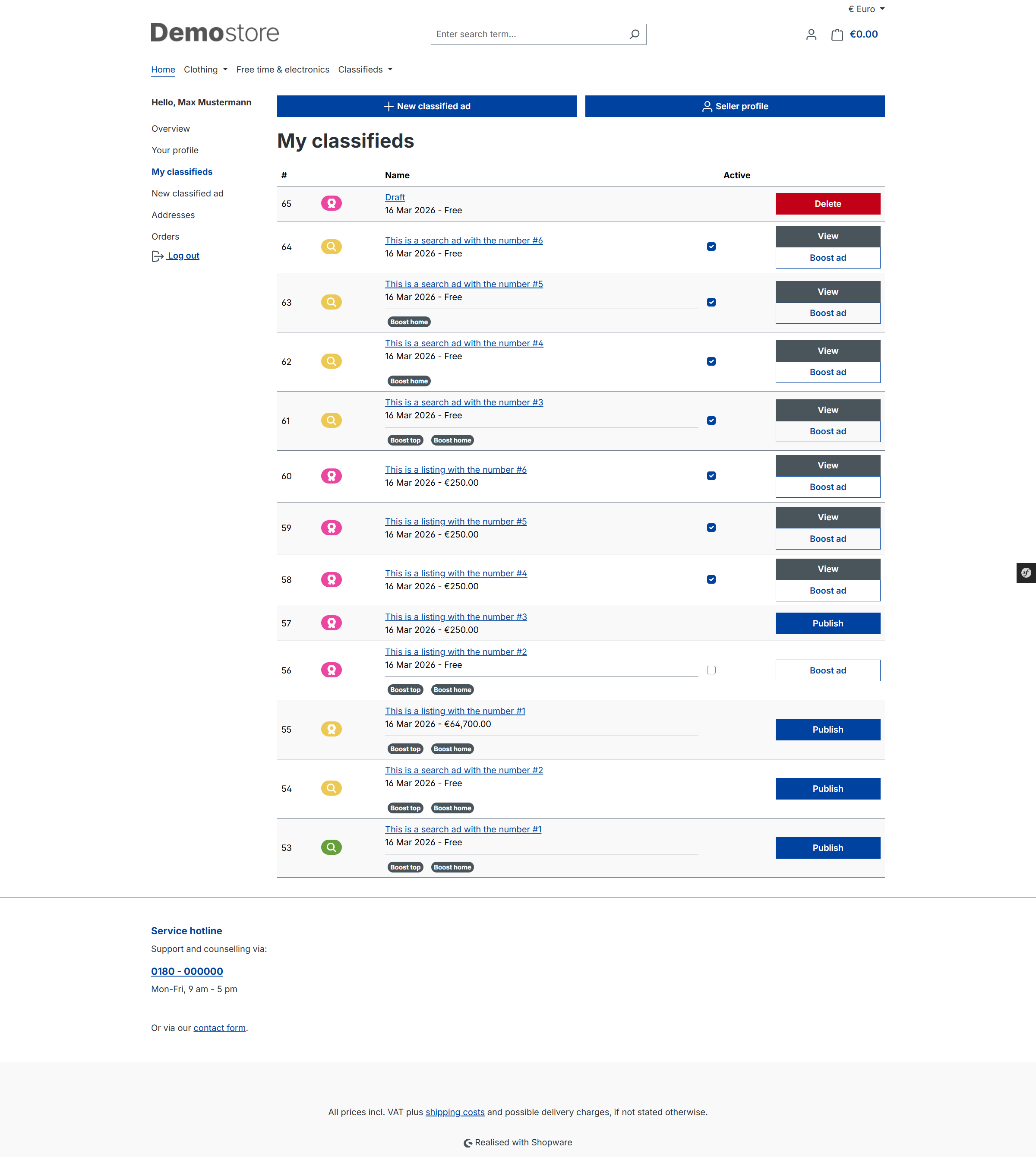Click the search magnifier icon
The height and width of the screenshot is (1157, 1036).
634,34
